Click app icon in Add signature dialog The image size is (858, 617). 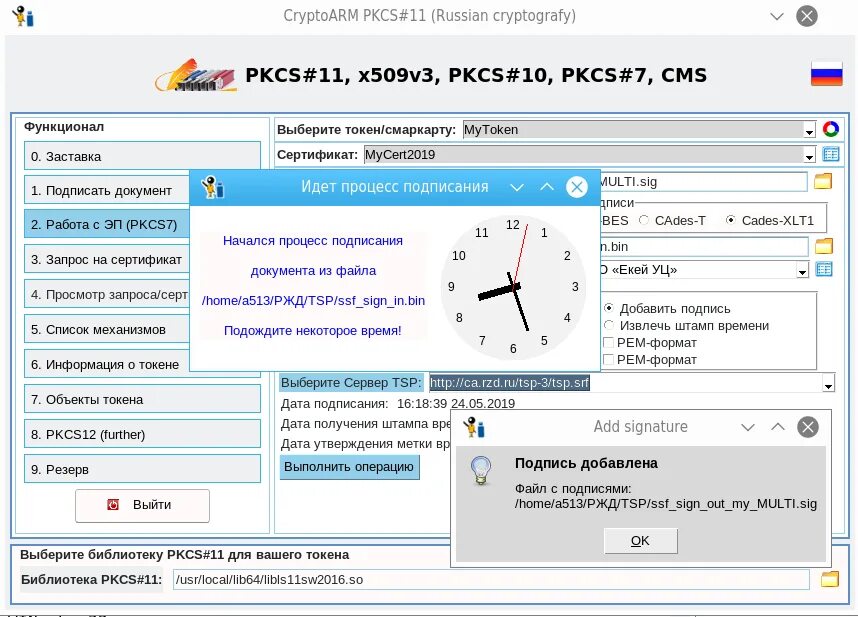(474, 427)
